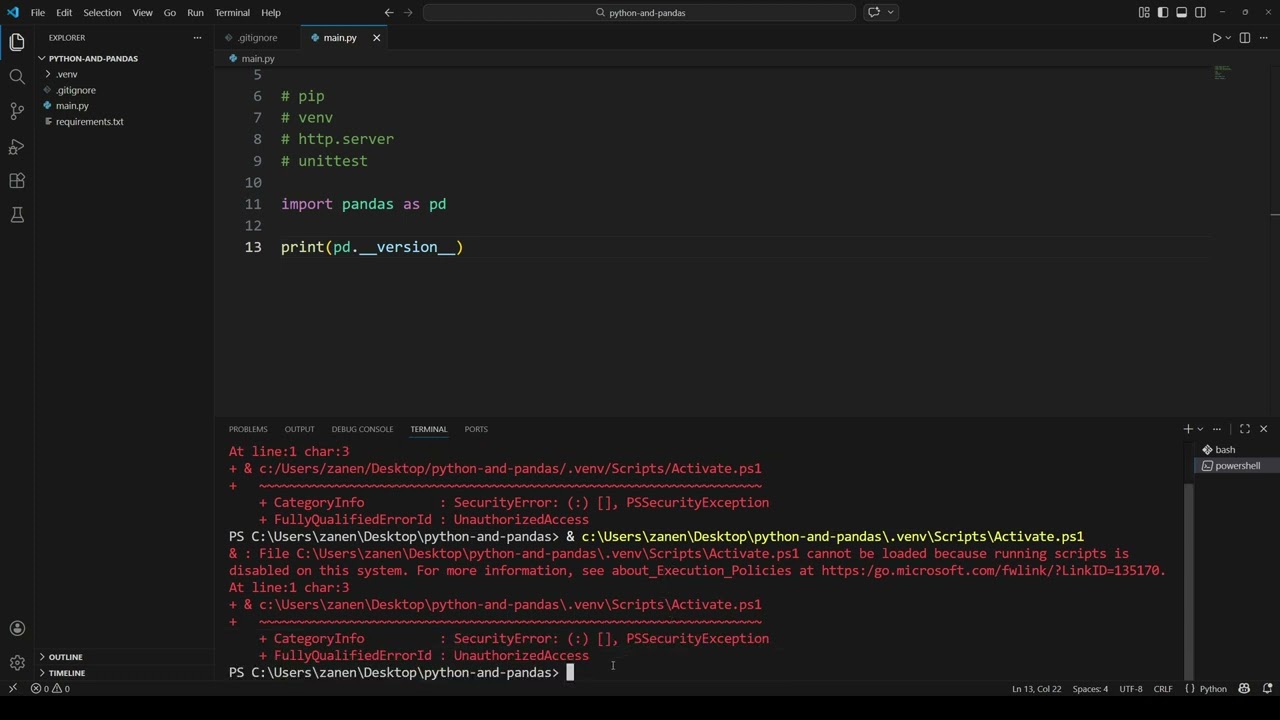Open the Source Control view

(17, 111)
